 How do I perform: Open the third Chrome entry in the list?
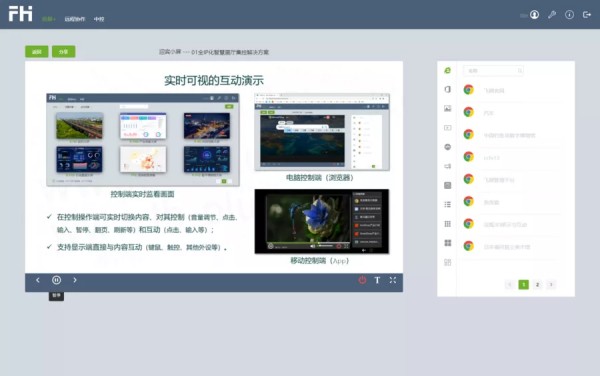point(512,135)
